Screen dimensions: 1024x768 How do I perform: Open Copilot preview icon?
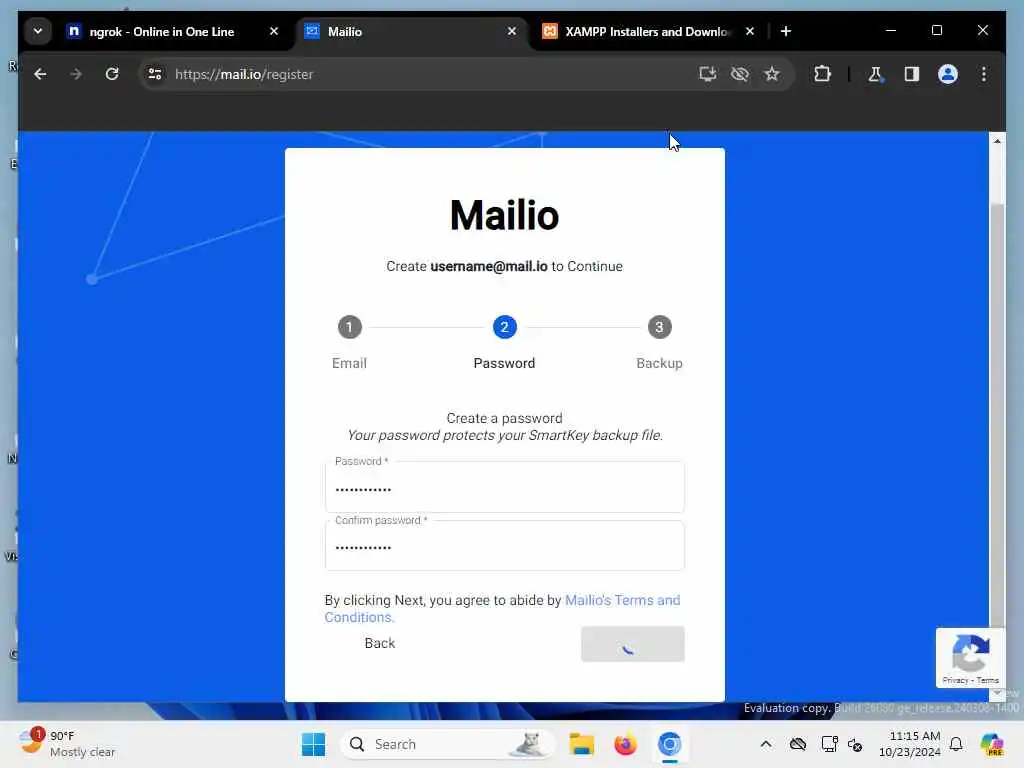pos(991,744)
